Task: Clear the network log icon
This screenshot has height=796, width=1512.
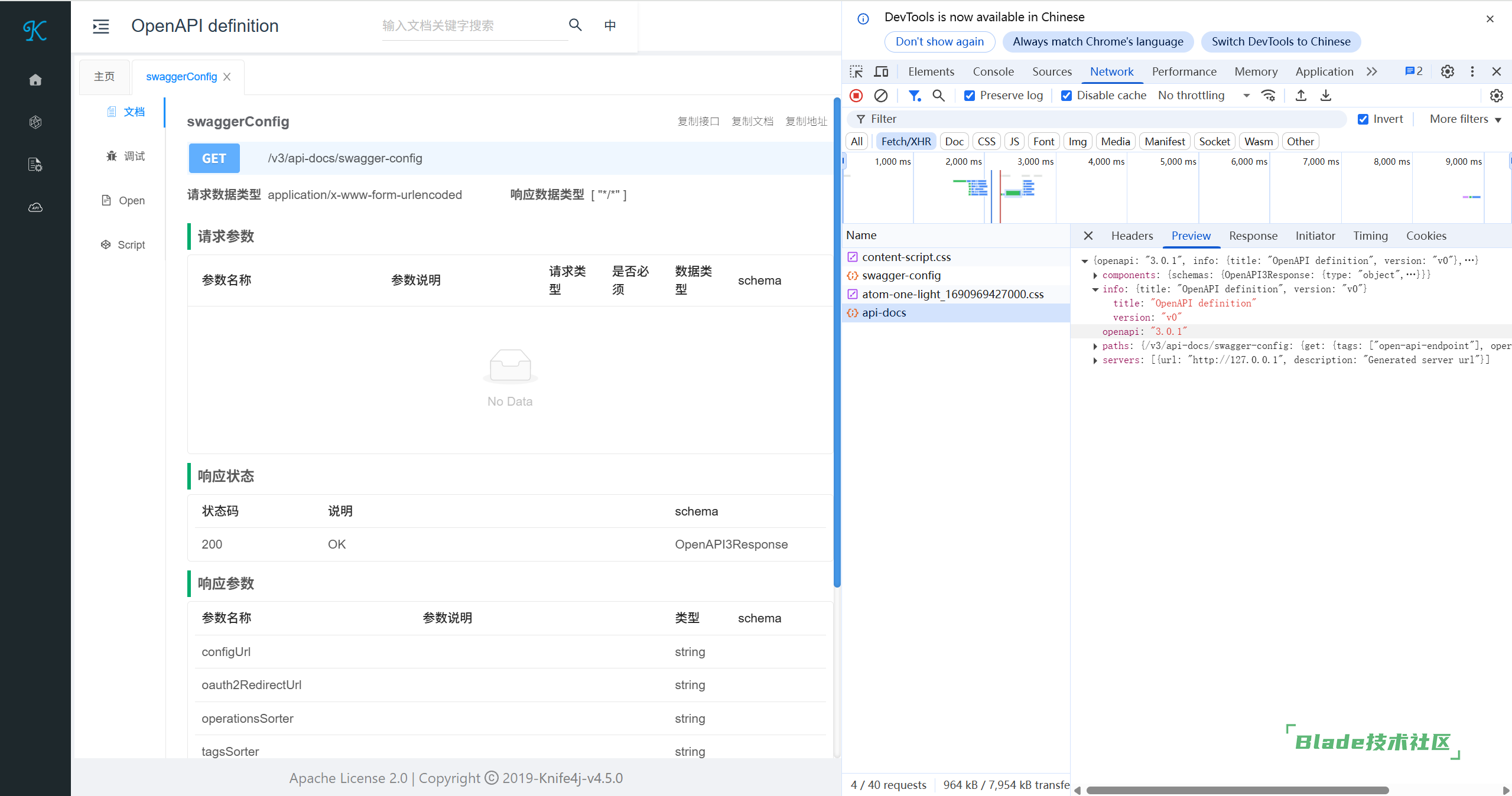Action: click(x=880, y=96)
